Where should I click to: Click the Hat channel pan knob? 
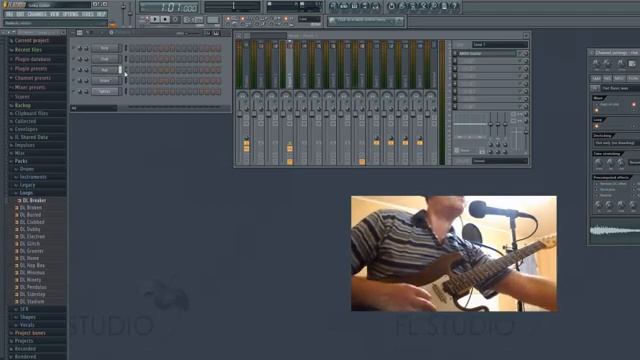pyautogui.click(x=80, y=70)
